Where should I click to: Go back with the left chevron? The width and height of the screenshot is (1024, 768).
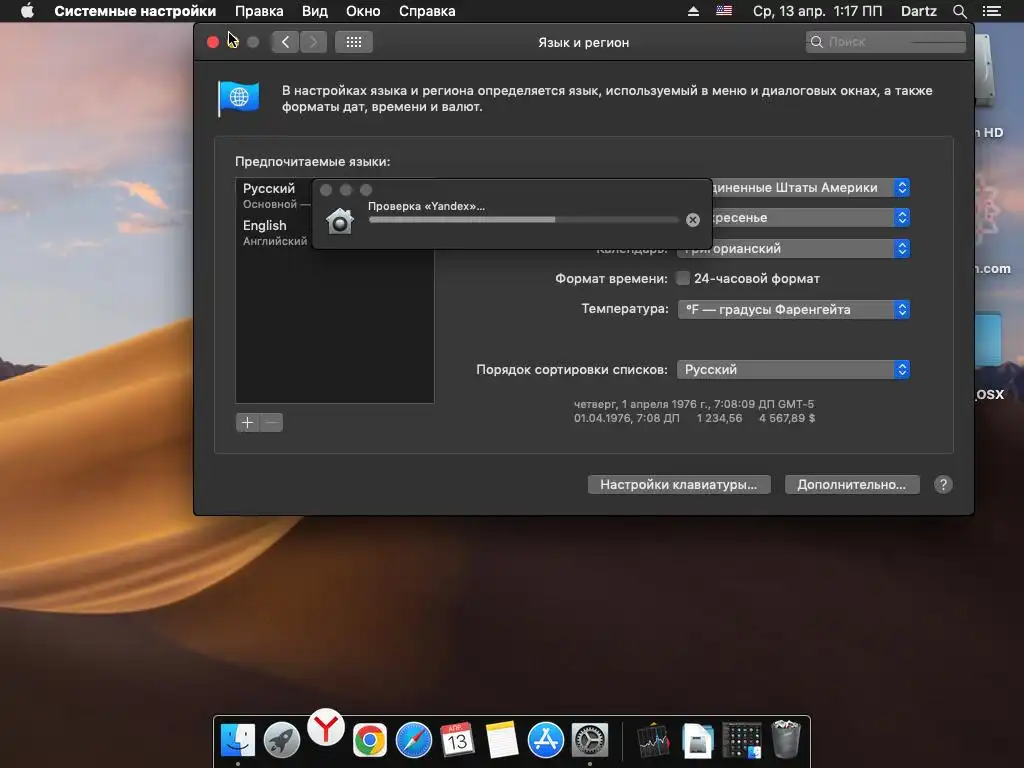285,42
